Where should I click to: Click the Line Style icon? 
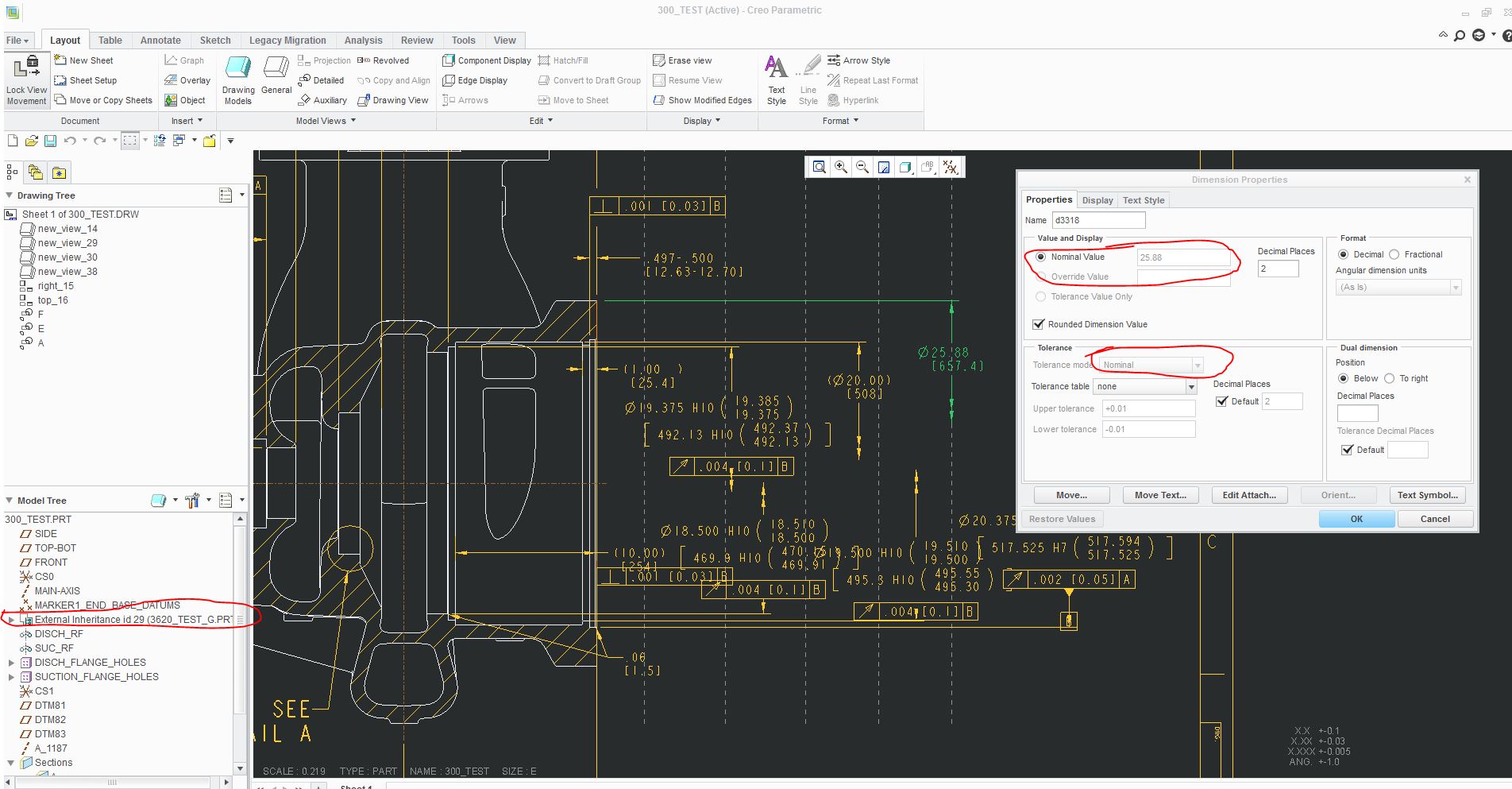tap(808, 69)
